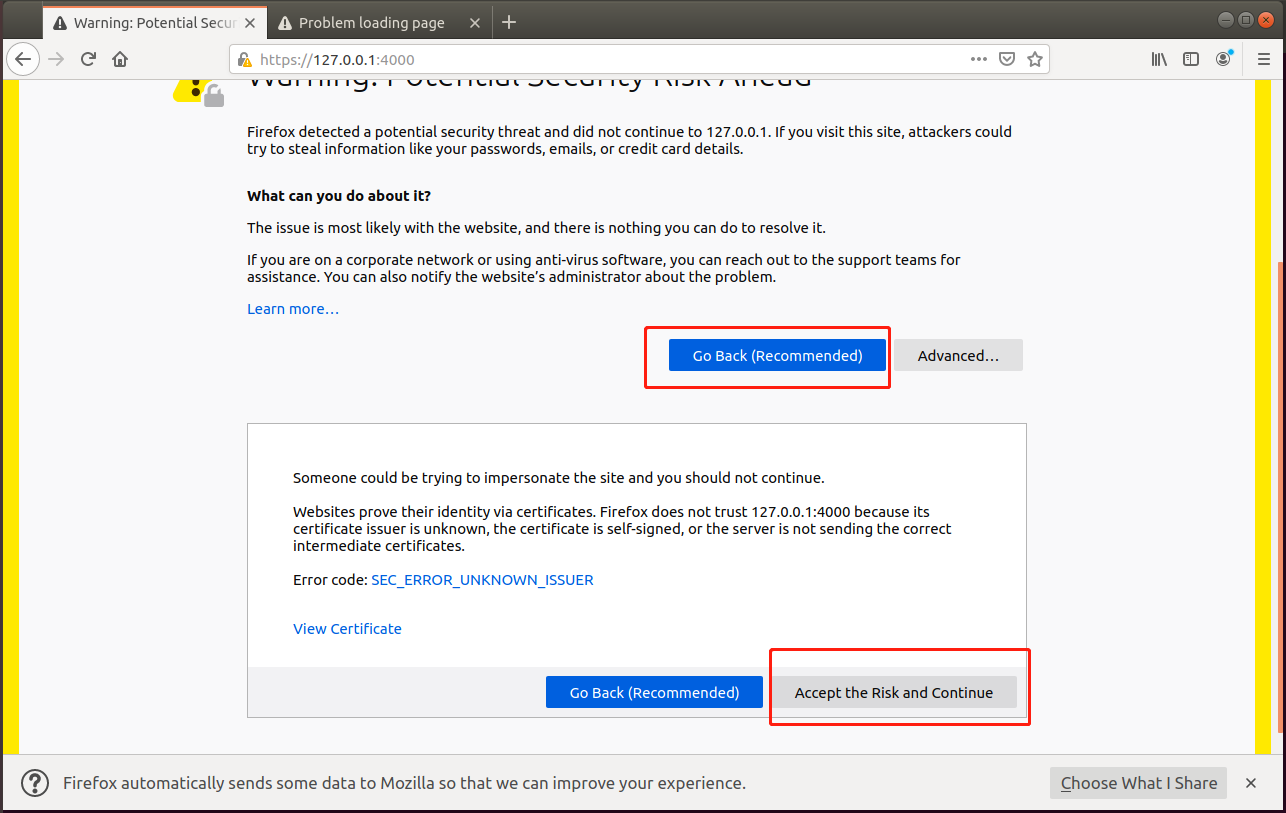This screenshot has height=813, width=1286.
Task: Bookmark this page with star icon
Action: click(1035, 59)
